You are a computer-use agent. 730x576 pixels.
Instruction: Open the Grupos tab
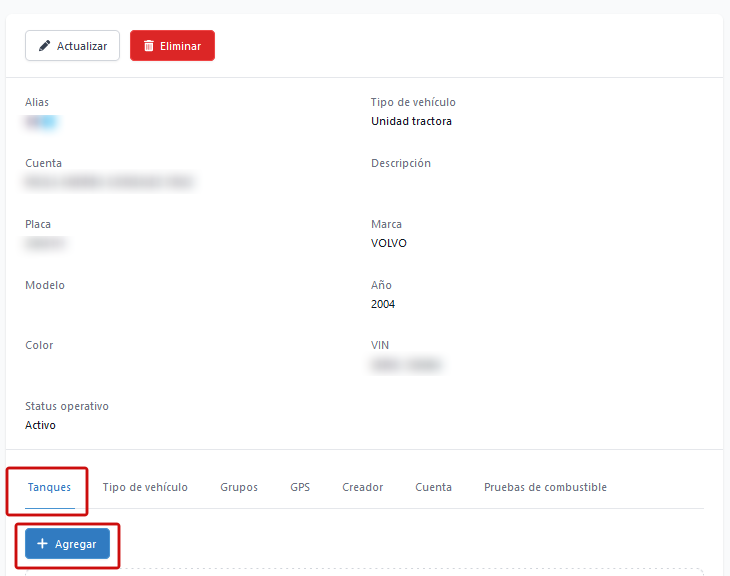[x=239, y=487]
